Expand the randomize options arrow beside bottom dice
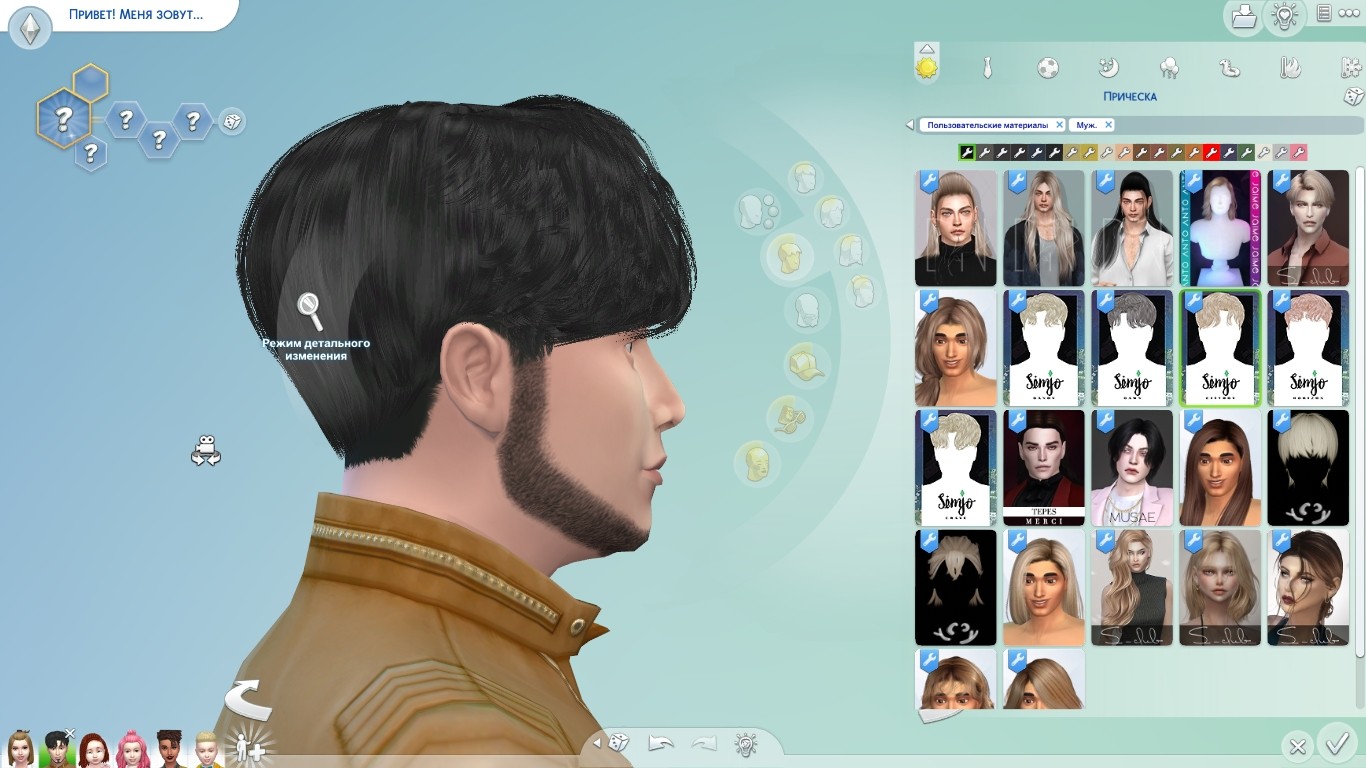The width and height of the screenshot is (1366, 768). pos(598,743)
